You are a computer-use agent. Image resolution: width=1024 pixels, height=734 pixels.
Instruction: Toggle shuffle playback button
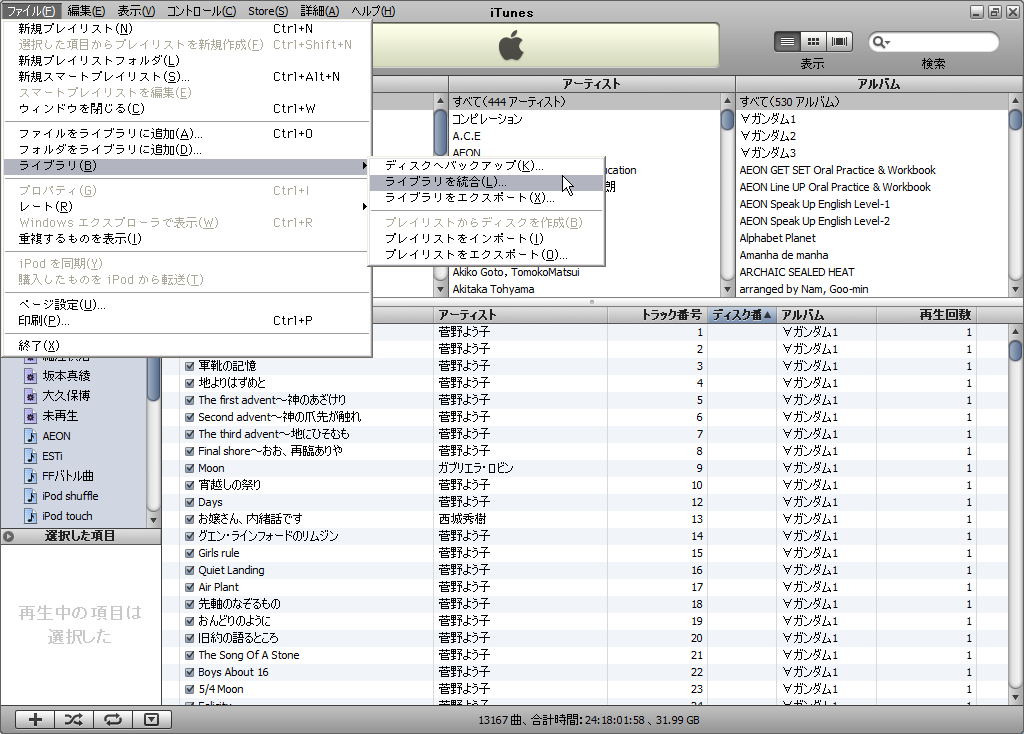coord(74,719)
